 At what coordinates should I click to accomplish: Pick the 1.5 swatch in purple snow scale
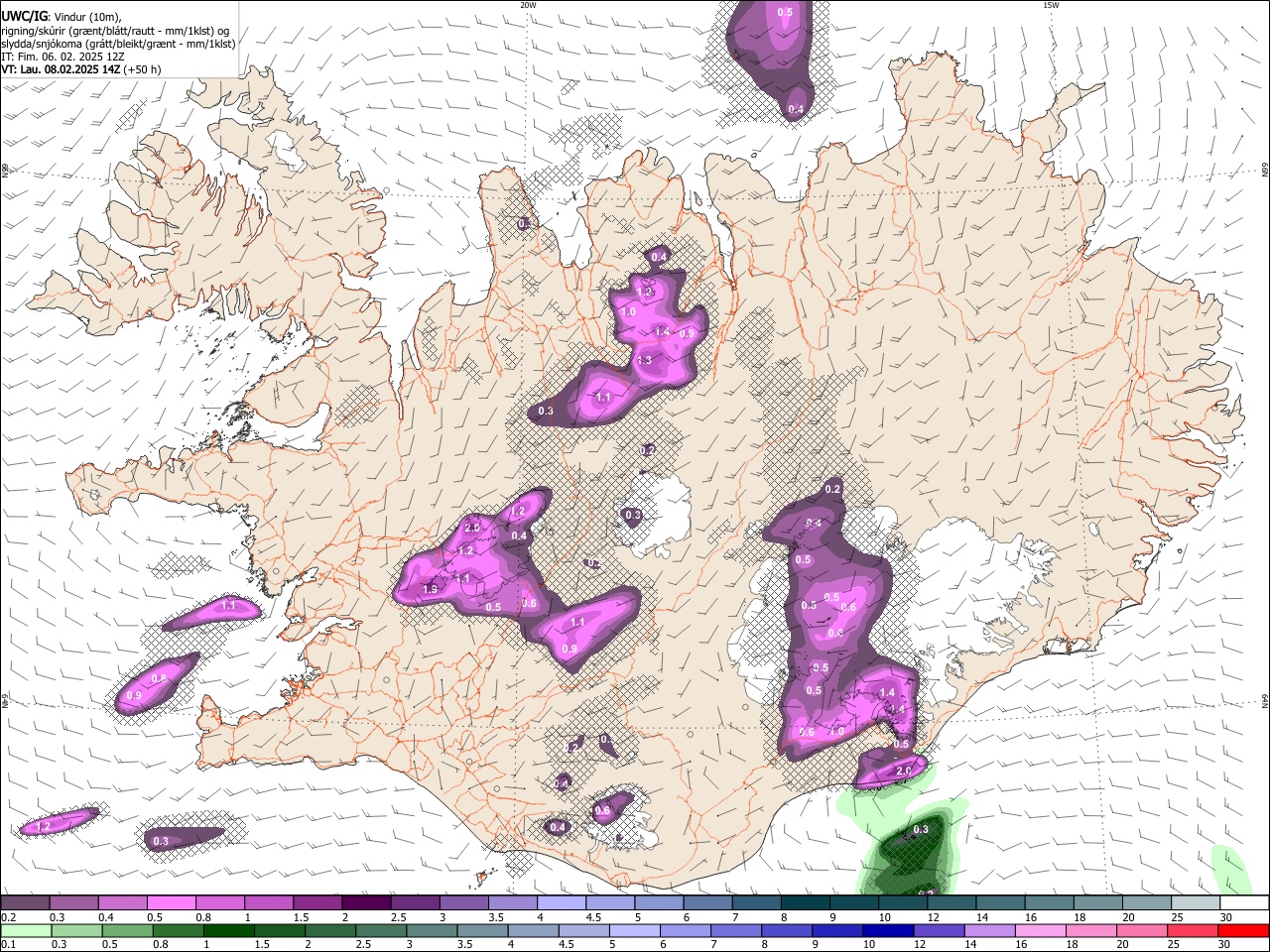tap(317, 903)
